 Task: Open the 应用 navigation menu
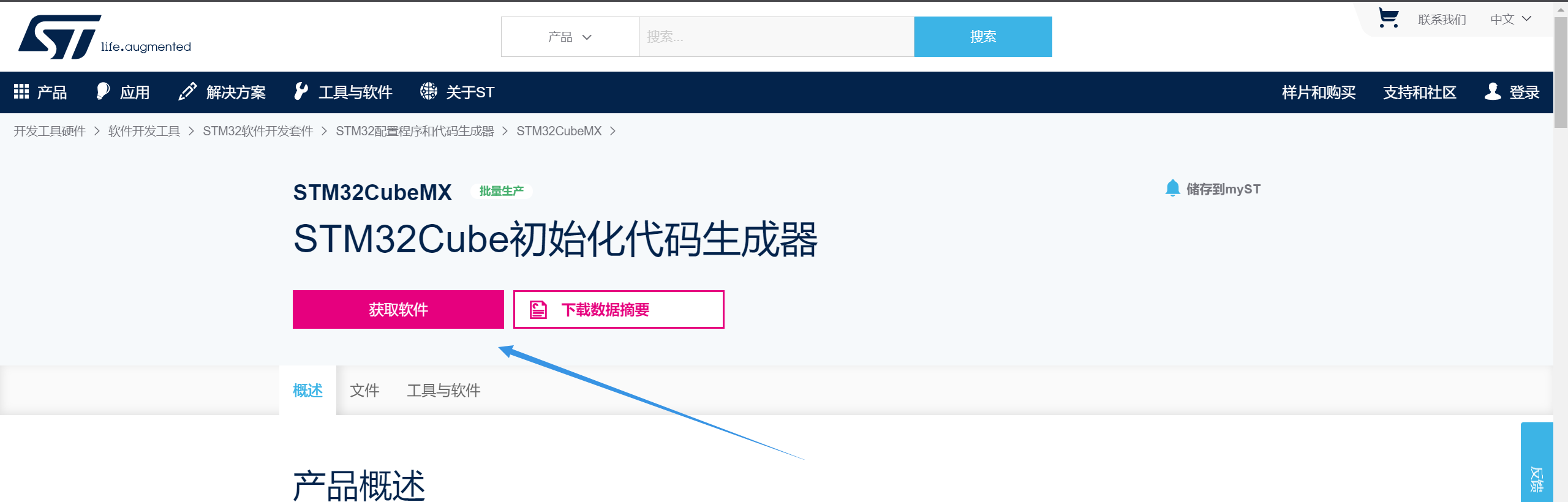(x=123, y=92)
